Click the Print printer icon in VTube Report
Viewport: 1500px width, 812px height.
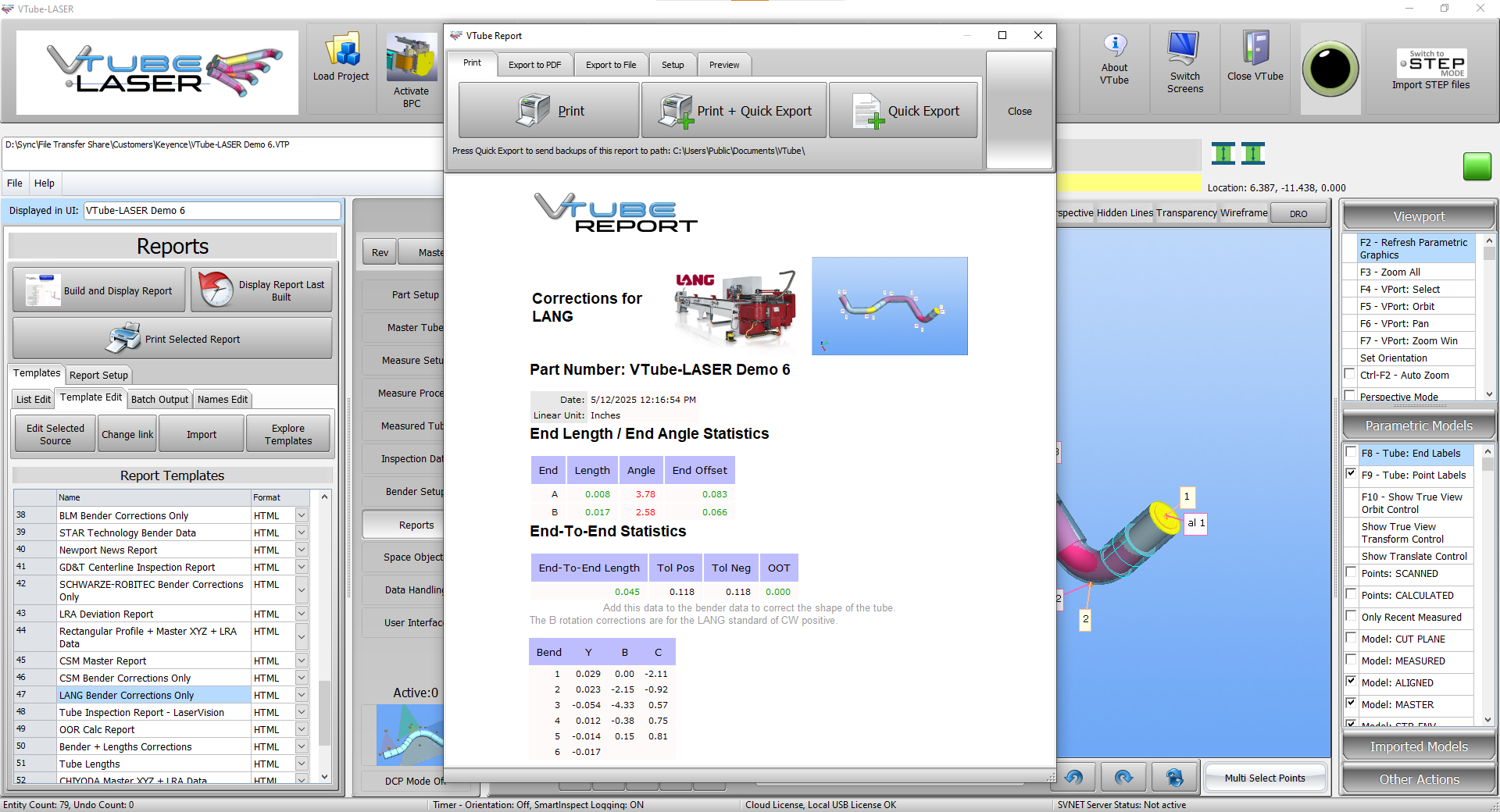point(534,110)
